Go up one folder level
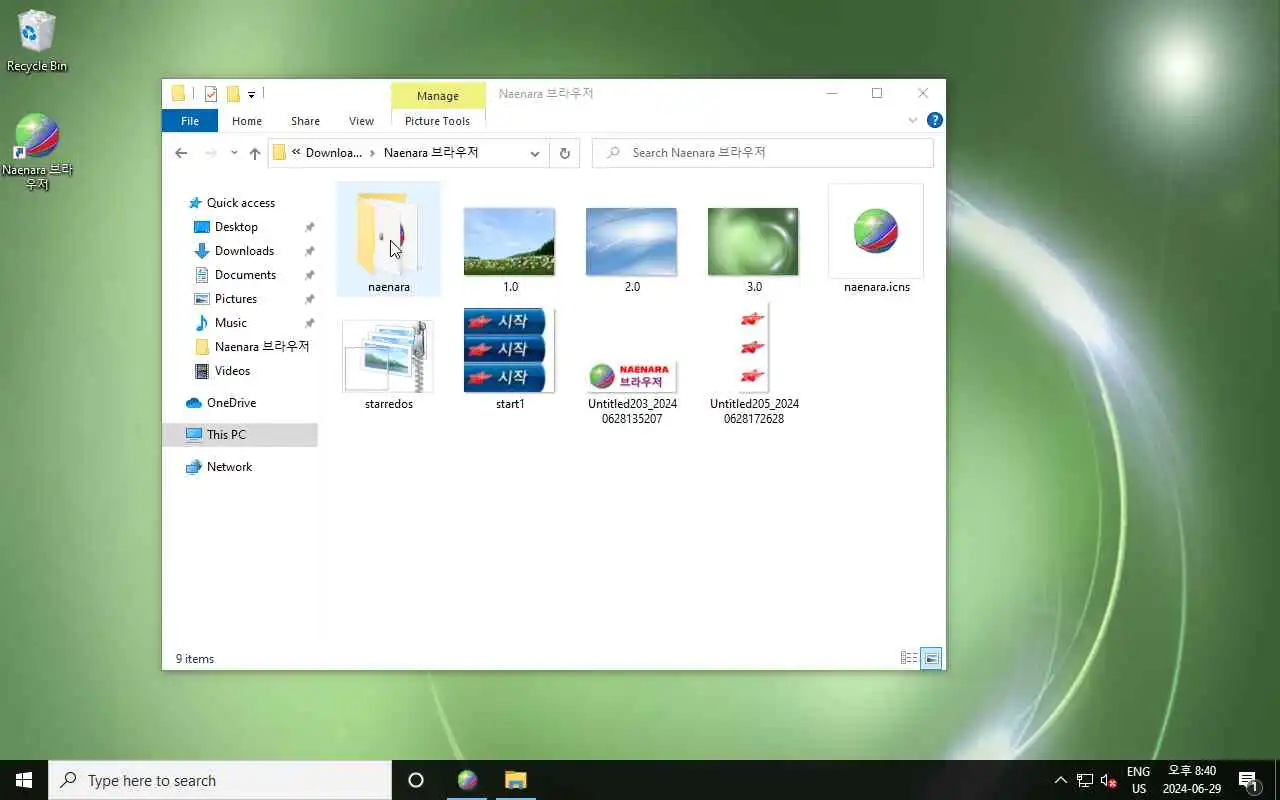 255,153
